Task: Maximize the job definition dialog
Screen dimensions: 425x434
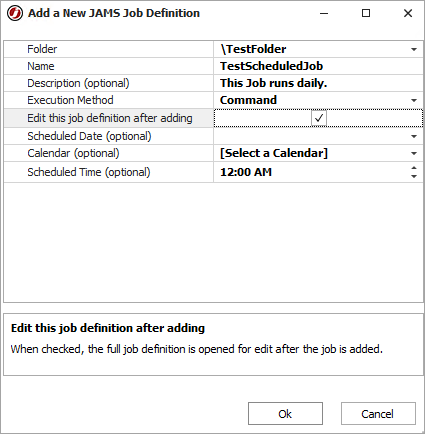Action: 366,13
